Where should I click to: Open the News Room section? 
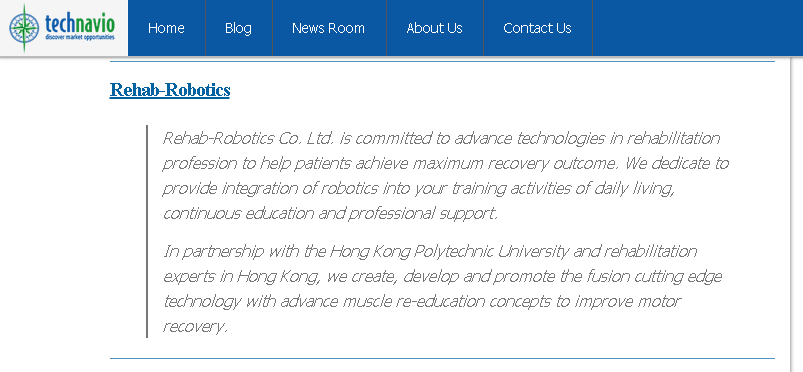(x=328, y=28)
